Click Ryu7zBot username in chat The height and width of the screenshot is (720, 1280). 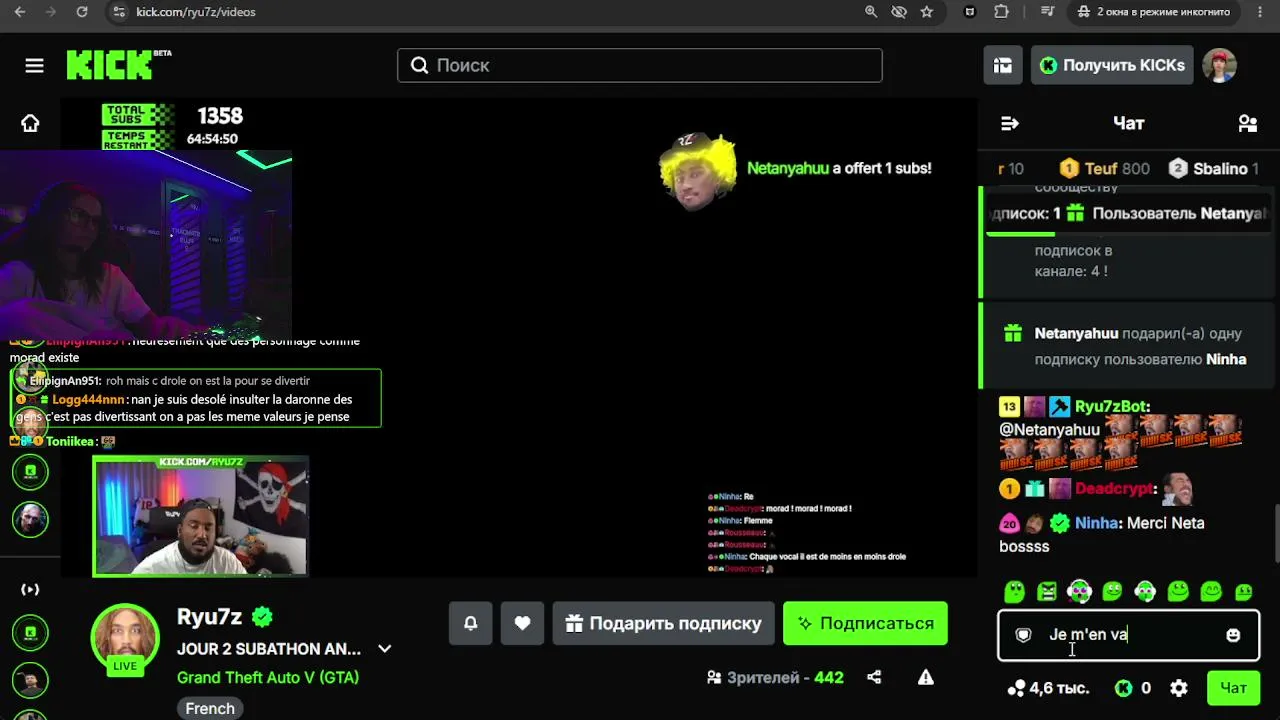click(x=1112, y=407)
